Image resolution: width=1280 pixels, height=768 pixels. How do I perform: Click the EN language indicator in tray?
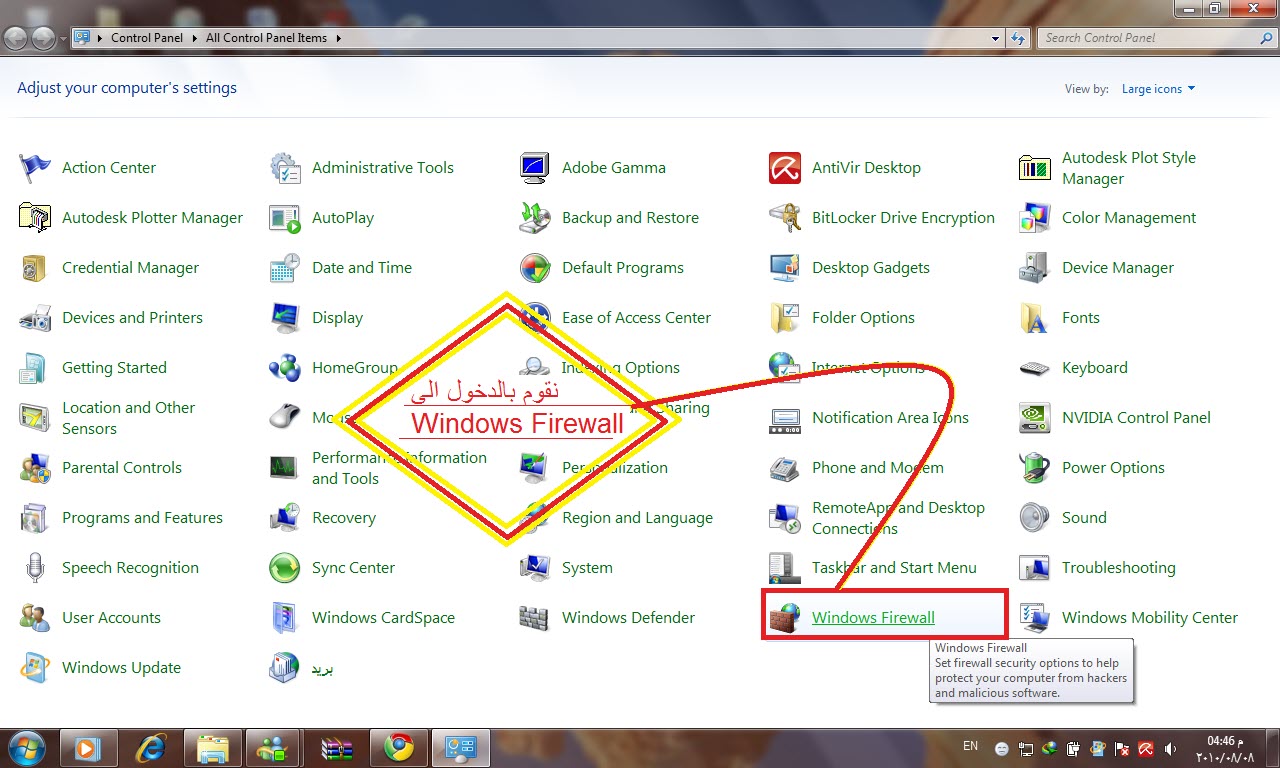coord(970,746)
